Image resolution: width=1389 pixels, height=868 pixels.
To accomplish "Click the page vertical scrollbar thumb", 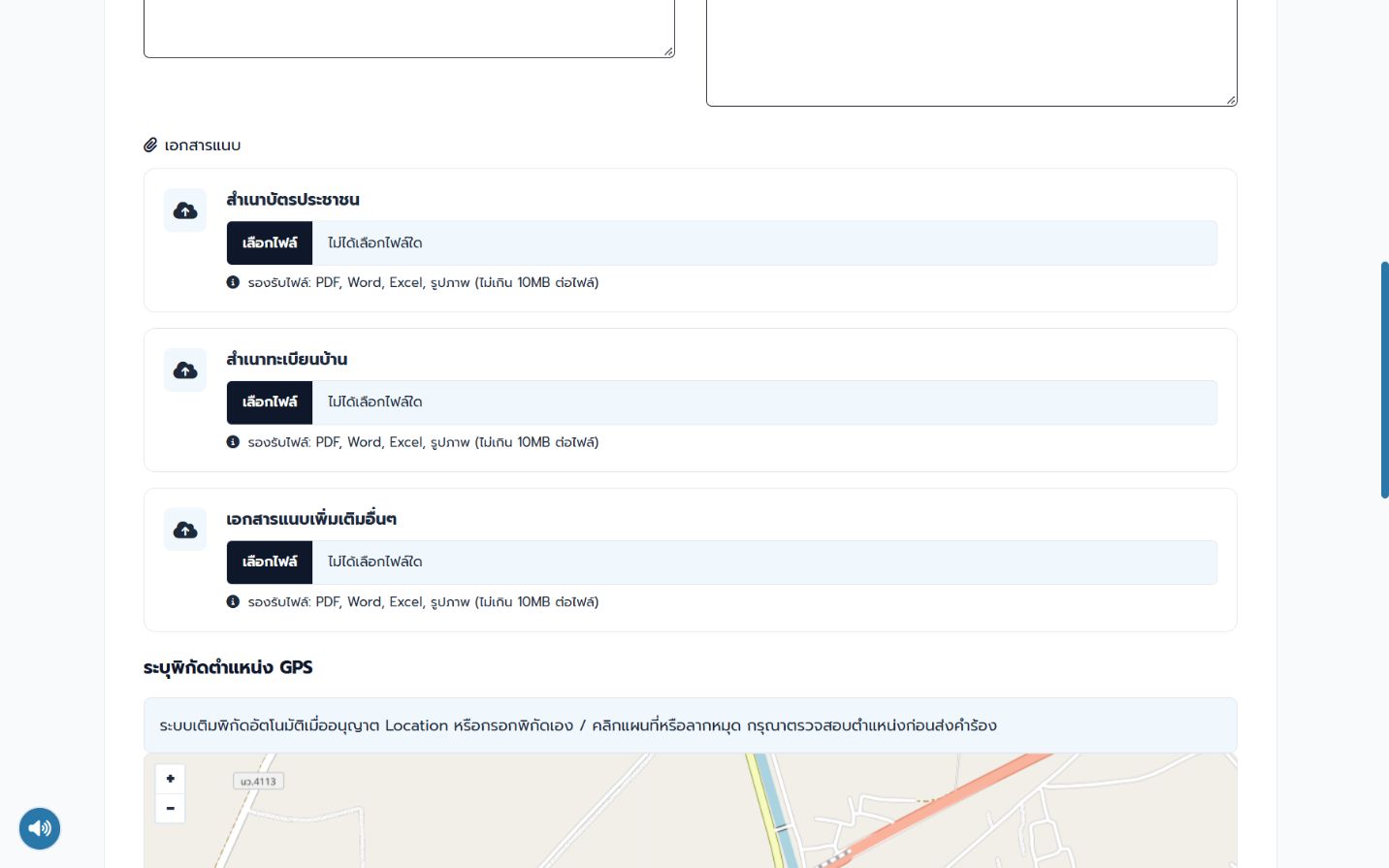I will 1385,380.
